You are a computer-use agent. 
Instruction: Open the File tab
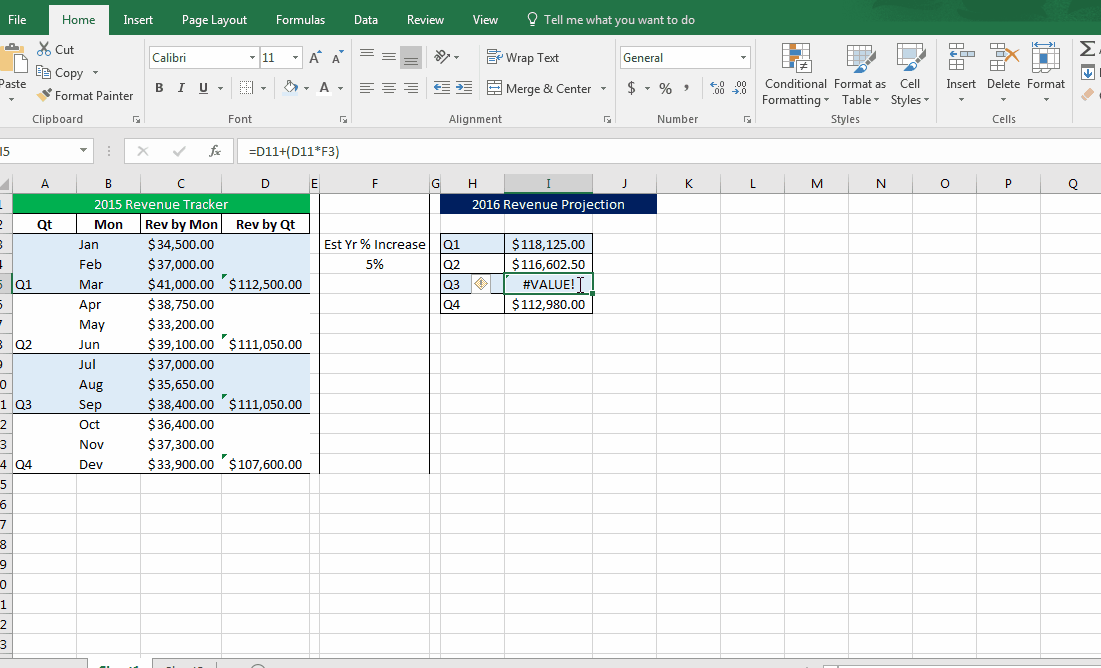pos(18,20)
